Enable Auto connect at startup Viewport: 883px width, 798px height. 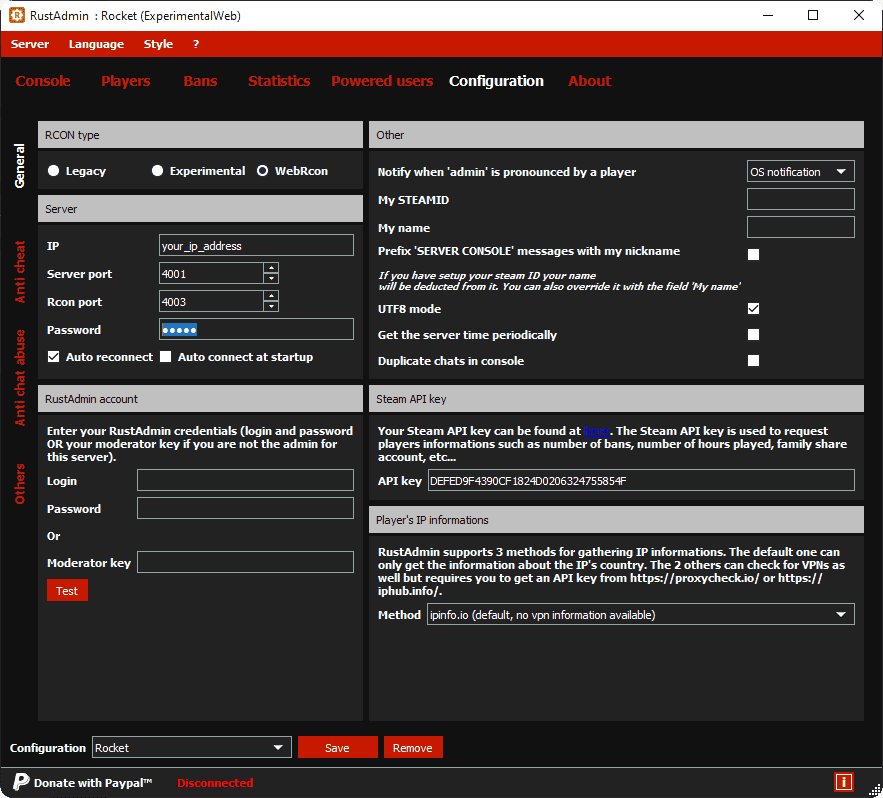click(167, 357)
